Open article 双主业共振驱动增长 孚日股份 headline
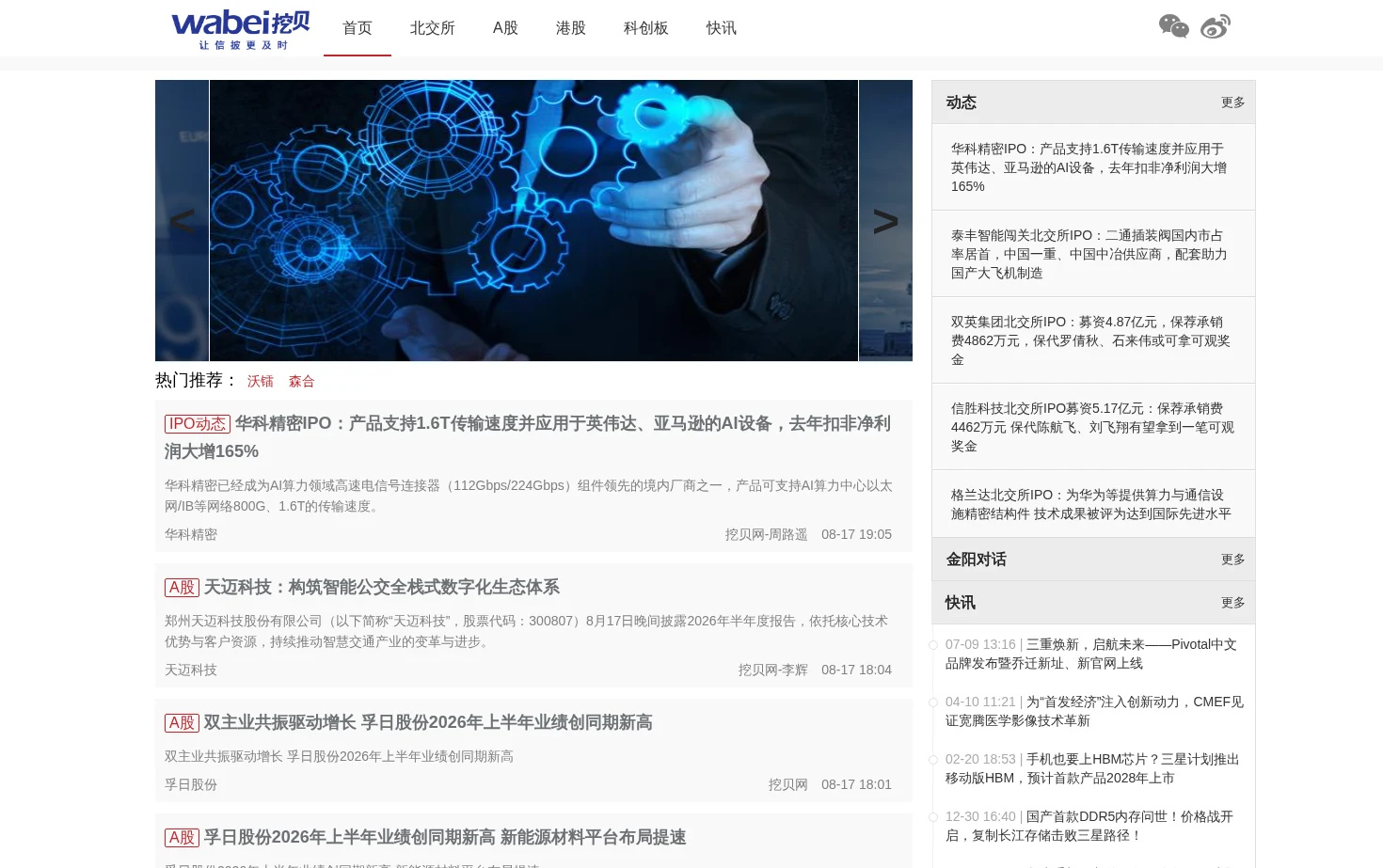This screenshot has width=1383, height=868. point(428,722)
